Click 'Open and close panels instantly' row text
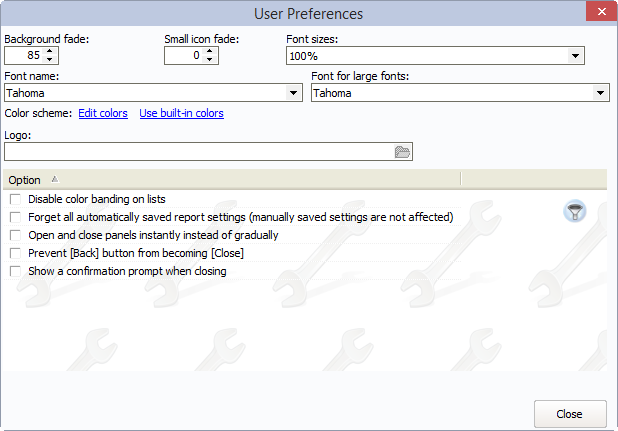618x431 pixels. (x=153, y=235)
